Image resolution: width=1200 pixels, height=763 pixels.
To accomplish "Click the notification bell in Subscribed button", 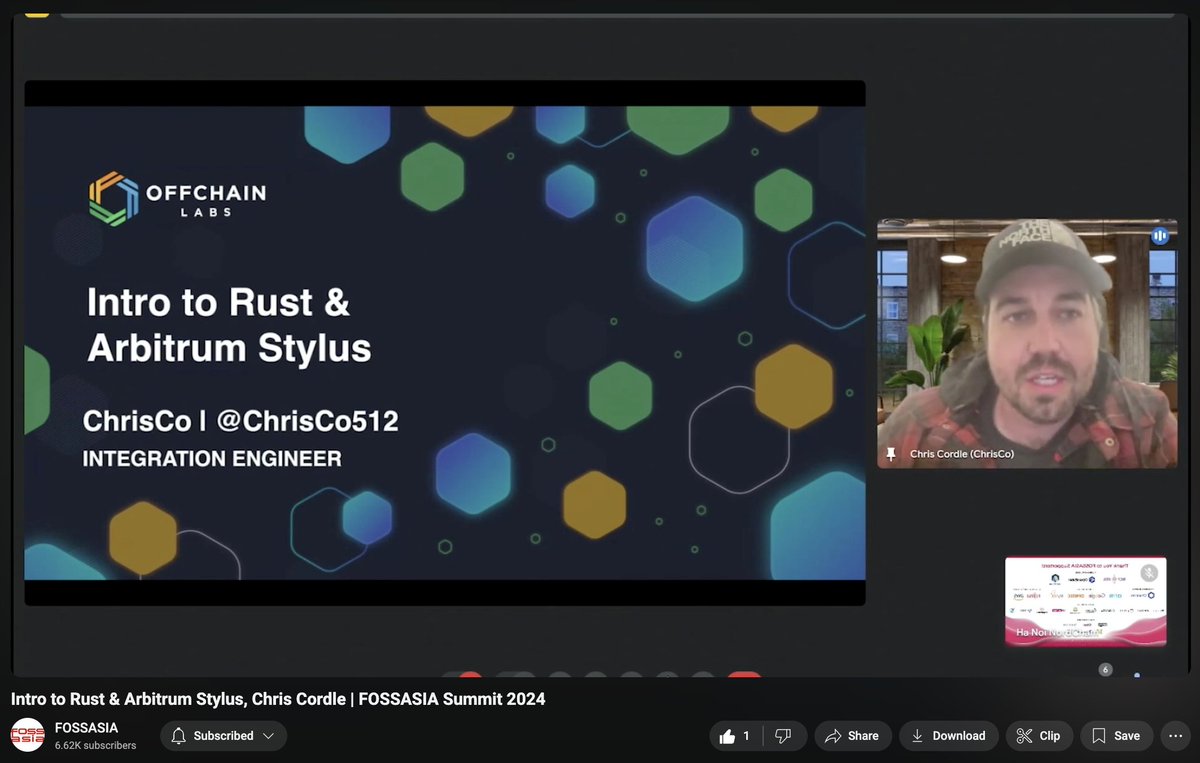I will click(x=179, y=736).
